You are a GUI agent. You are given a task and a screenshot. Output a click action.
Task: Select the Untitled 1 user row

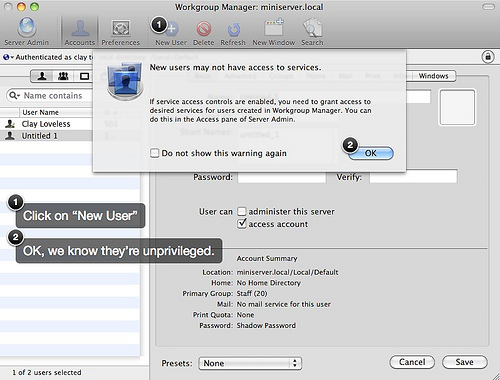point(47,136)
